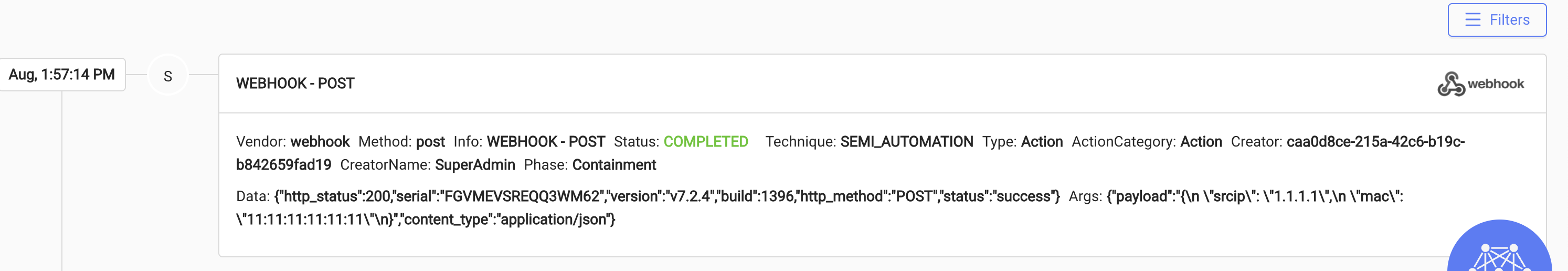Click the green COMPLETED status text
This screenshot has height=271, width=1568.
[x=705, y=142]
